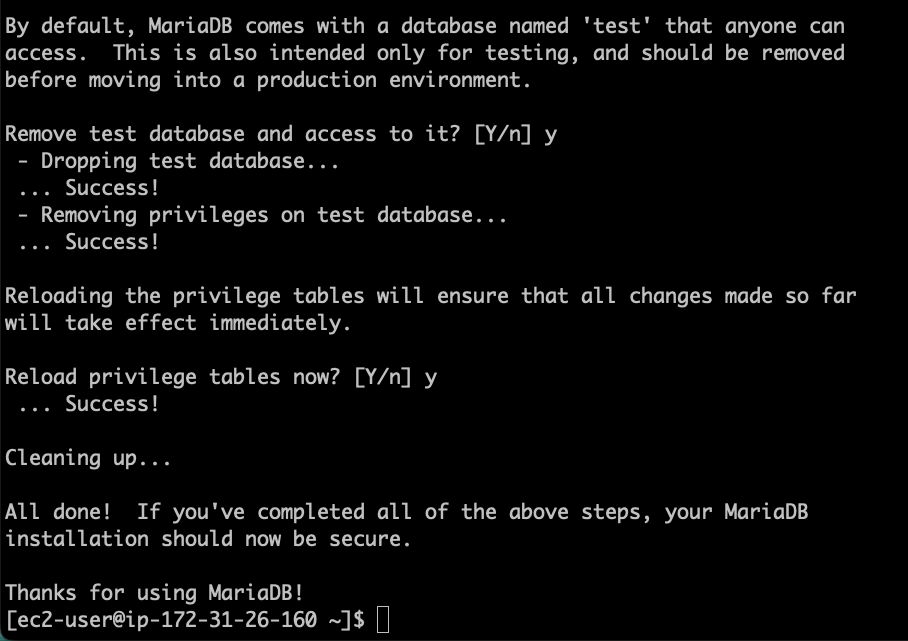The image size is (908, 641).
Task: Click the terminal cursor block at the prompt
Action: [x=382, y=620]
